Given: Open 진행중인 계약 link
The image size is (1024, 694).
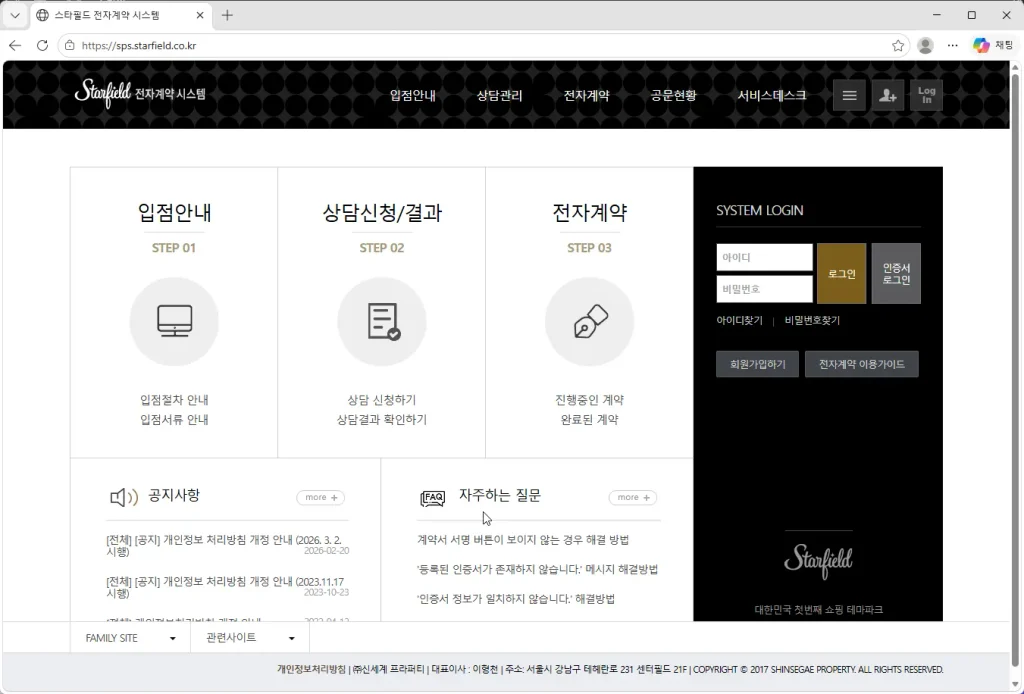Looking at the screenshot, I should coord(590,400).
